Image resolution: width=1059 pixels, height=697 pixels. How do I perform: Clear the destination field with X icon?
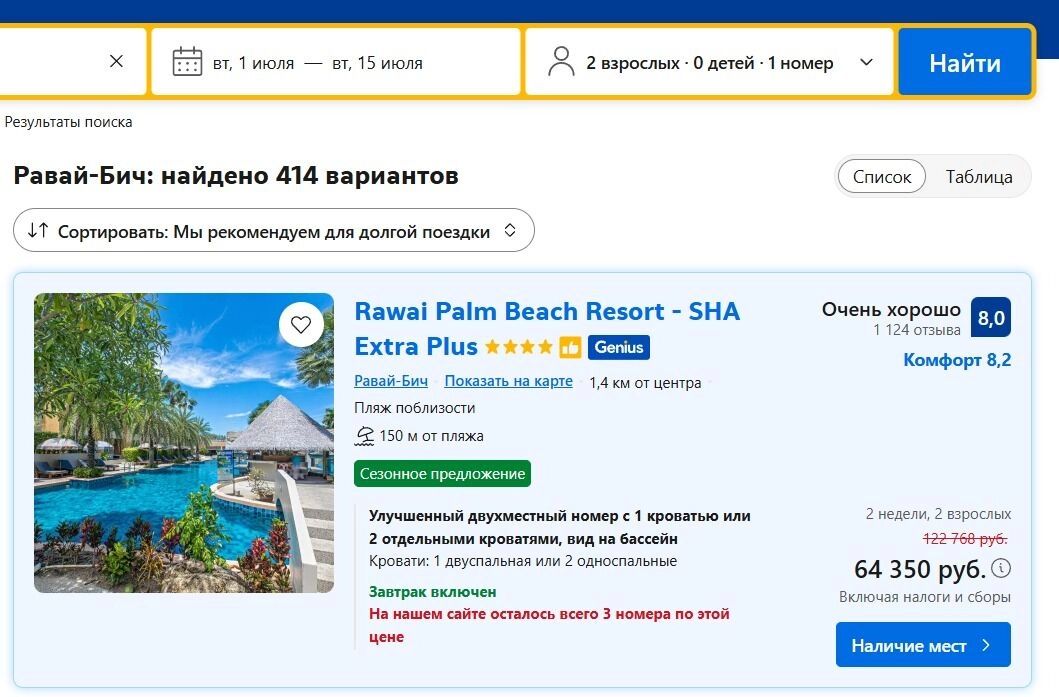pos(116,62)
